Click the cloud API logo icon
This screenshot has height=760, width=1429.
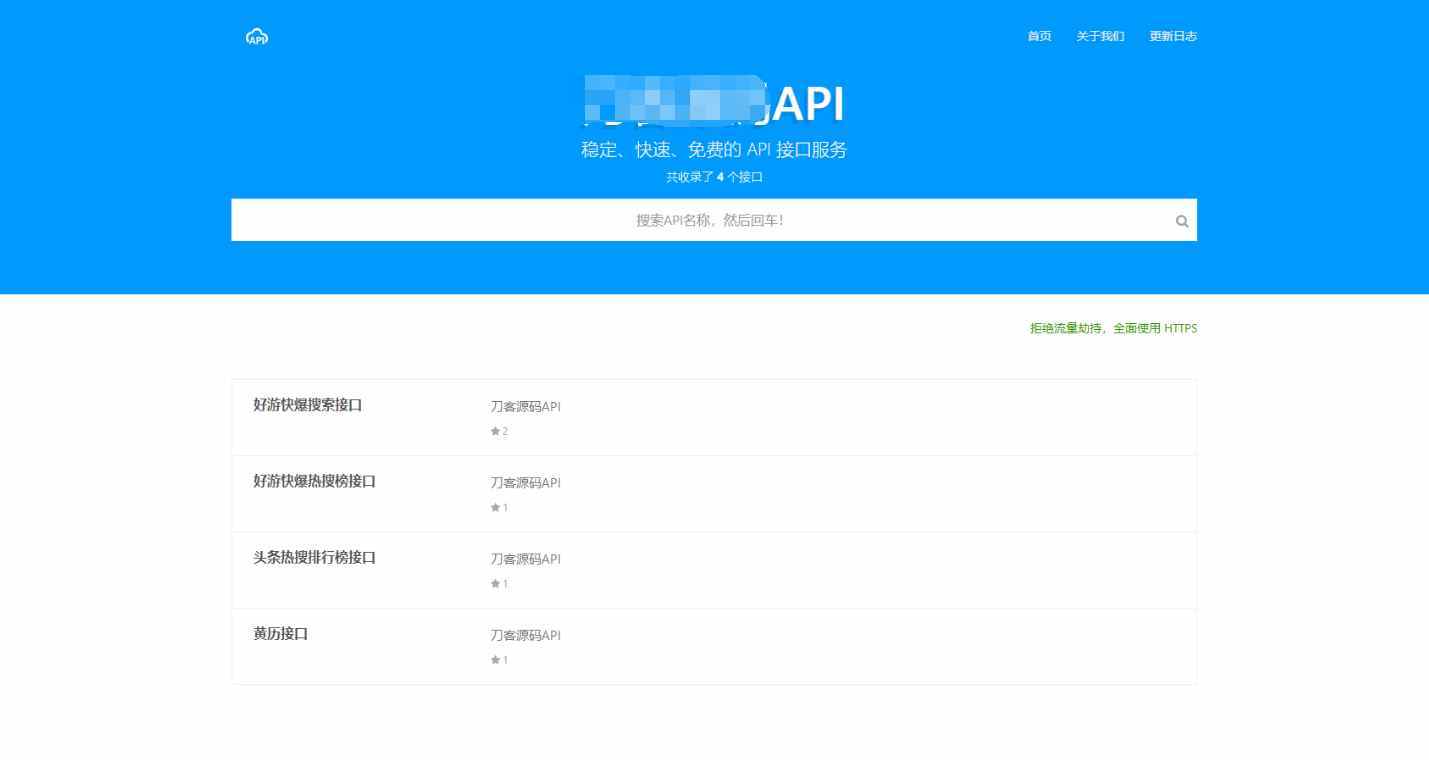[x=257, y=37]
